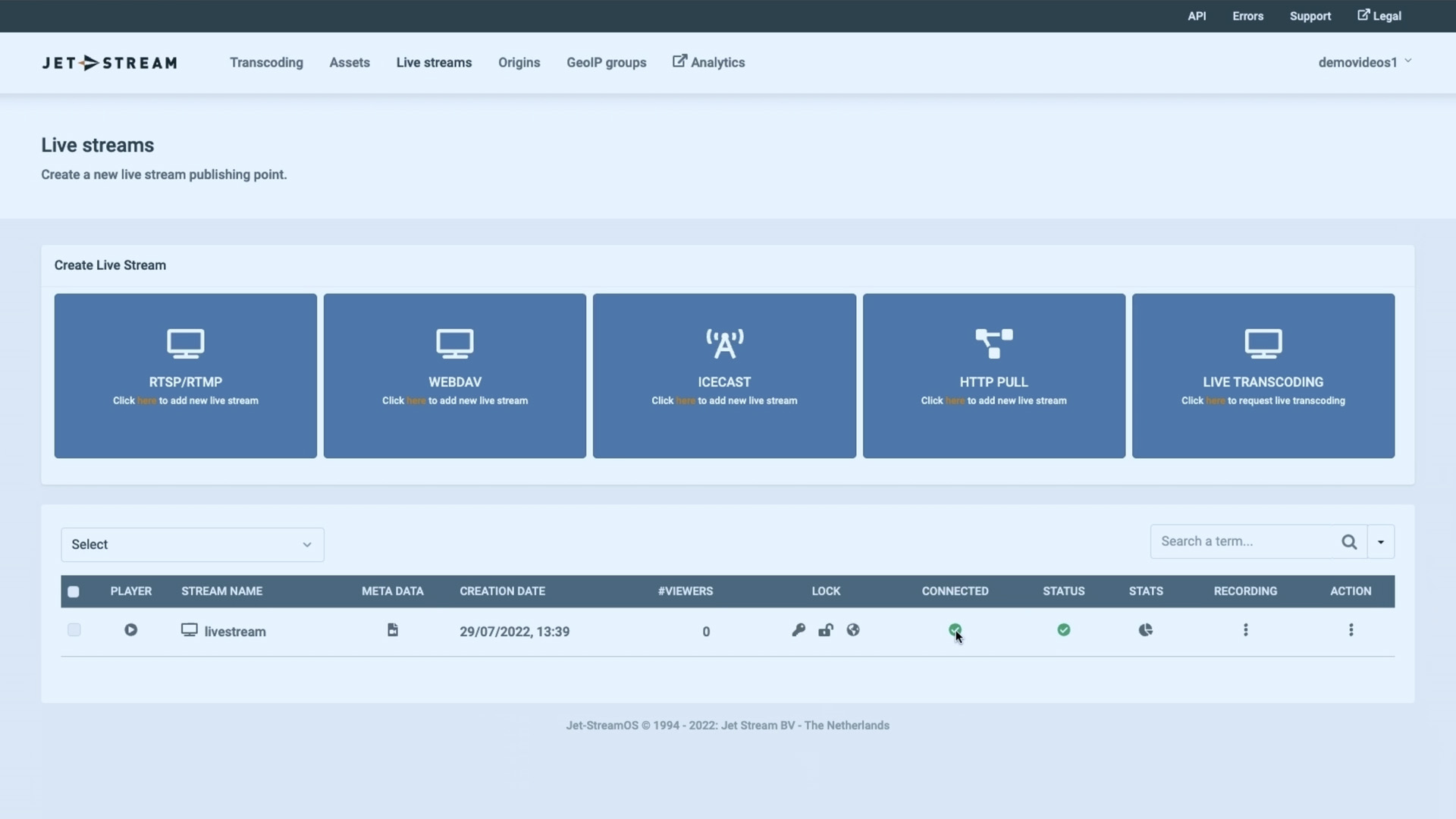Open the Recording options three-dot menu

(1246, 630)
